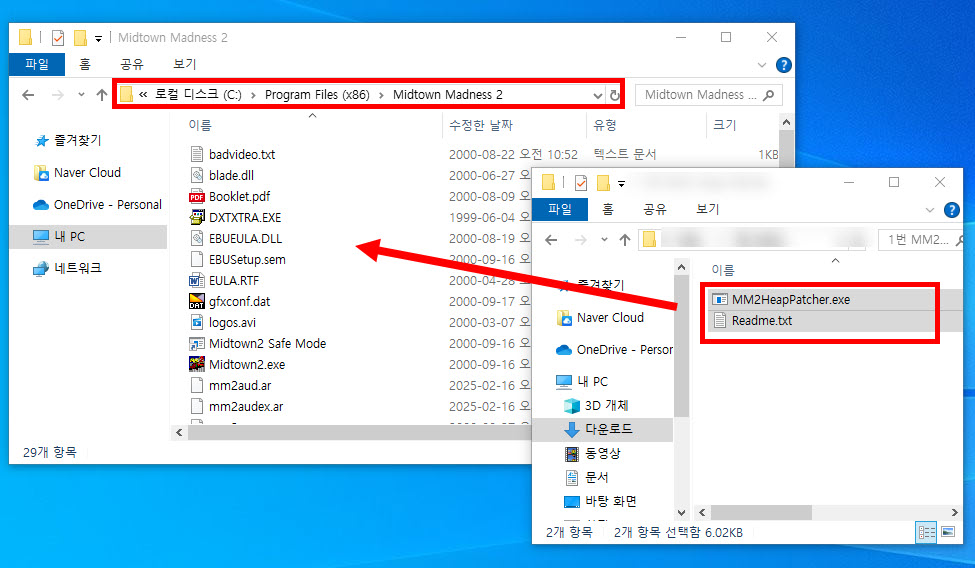Open the 공유 tab in Midtown Madness 2 window
The image size is (975, 568).
click(132, 64)
